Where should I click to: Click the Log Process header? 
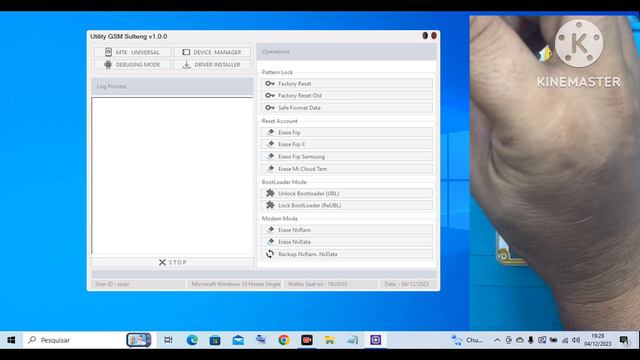point(173,86)
